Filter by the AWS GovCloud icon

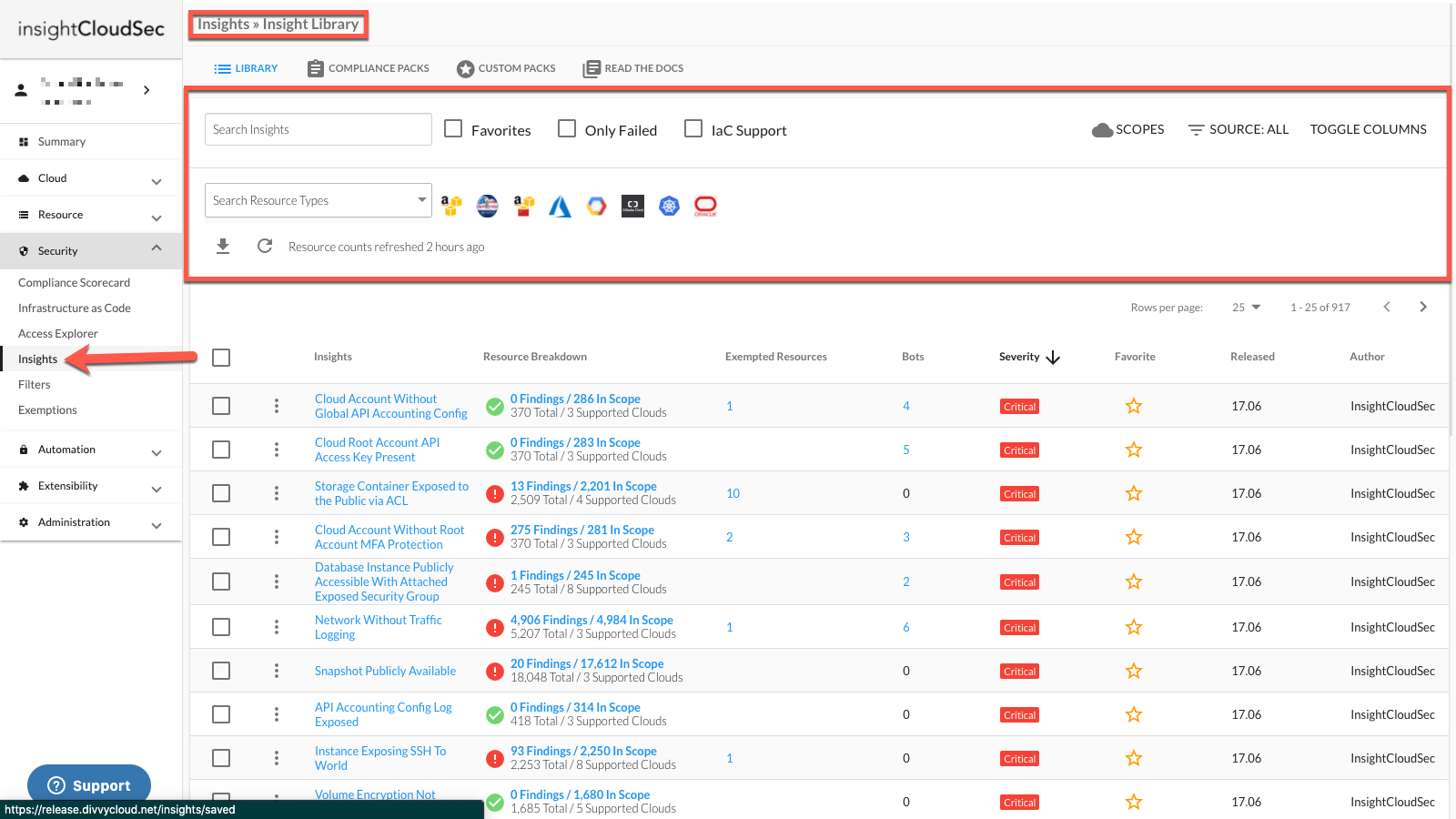(488, 206)
